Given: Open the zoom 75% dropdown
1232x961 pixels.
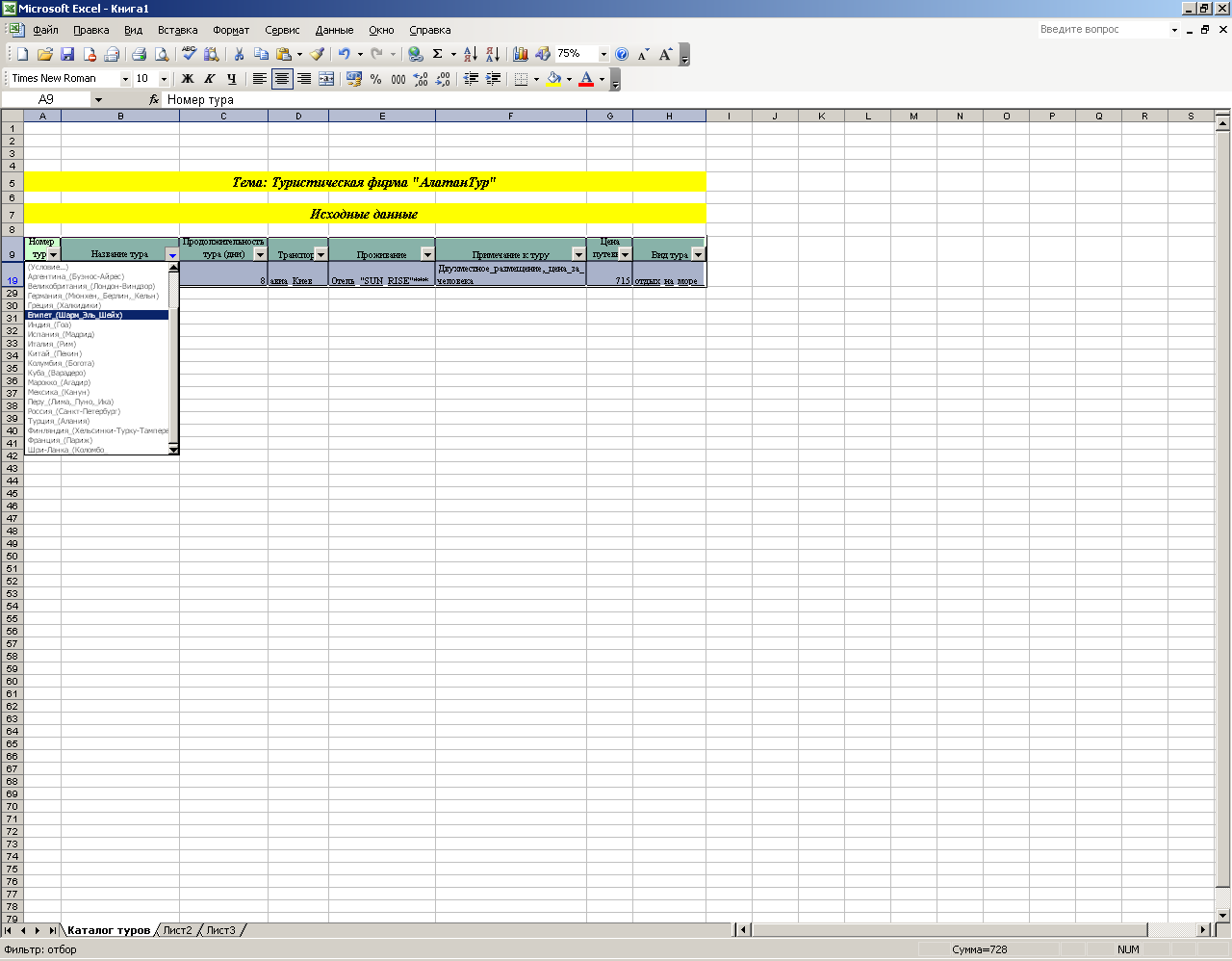Looking at the screenshot, I should tap(604, 55).
